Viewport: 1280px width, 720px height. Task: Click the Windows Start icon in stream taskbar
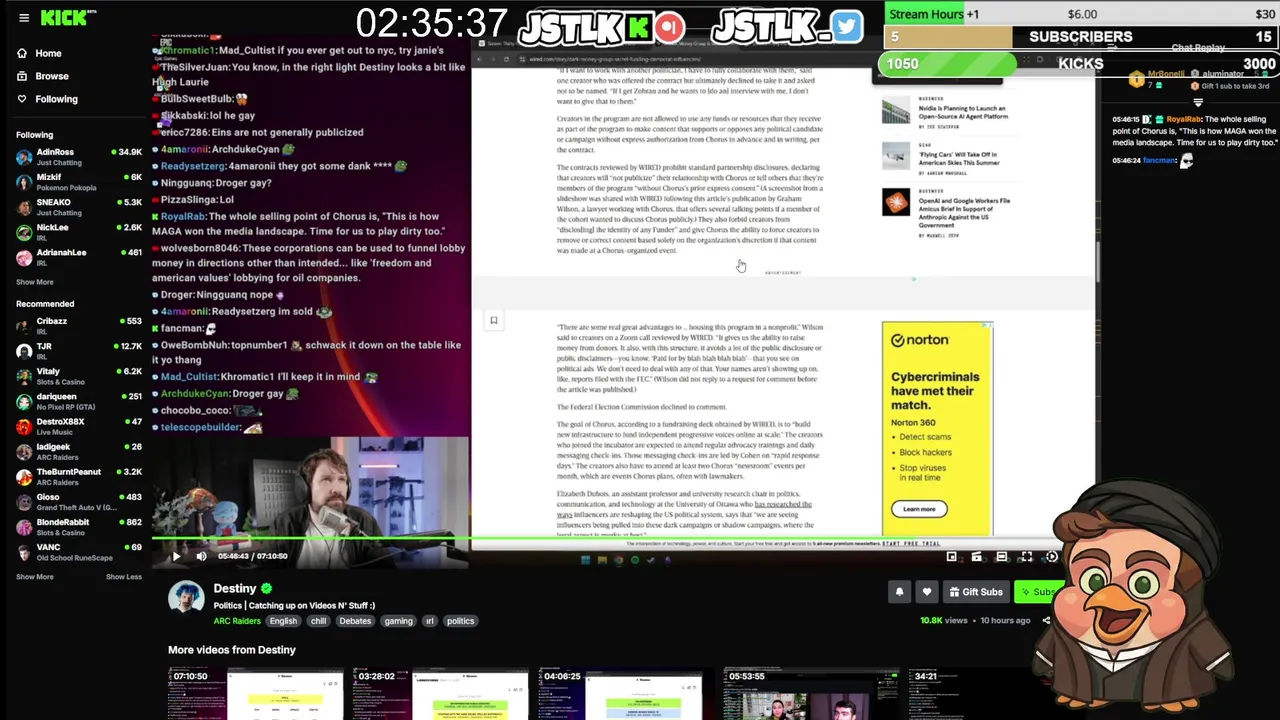[586, 560]
